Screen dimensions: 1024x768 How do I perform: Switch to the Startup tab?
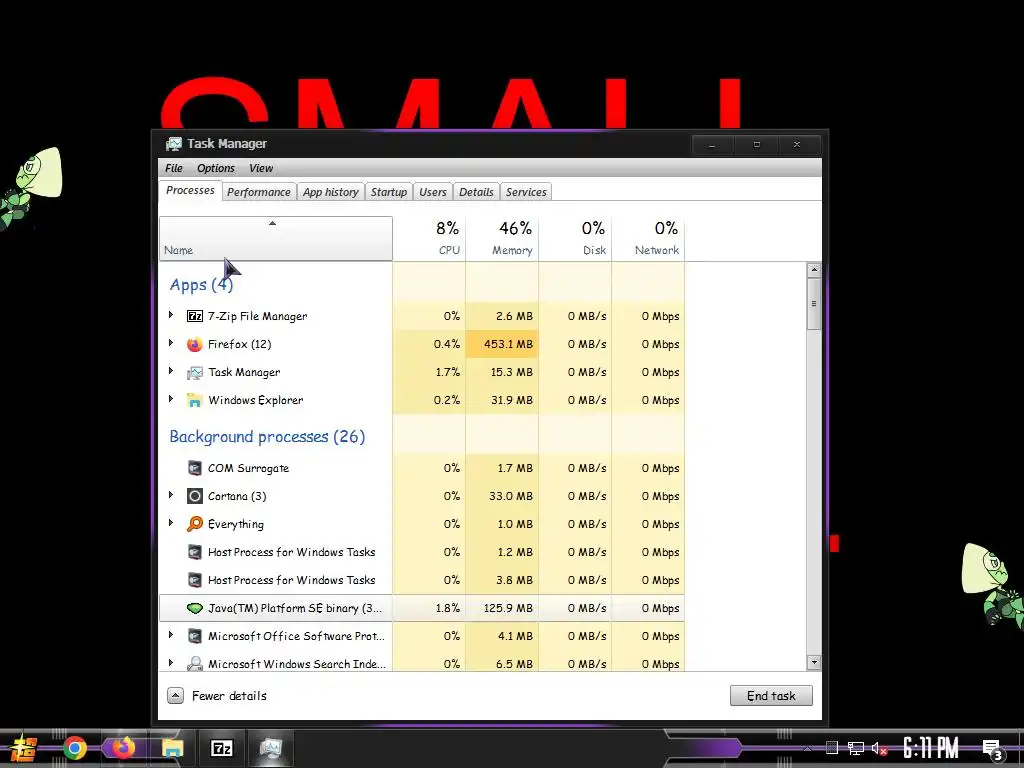click(x=389, y=192)
